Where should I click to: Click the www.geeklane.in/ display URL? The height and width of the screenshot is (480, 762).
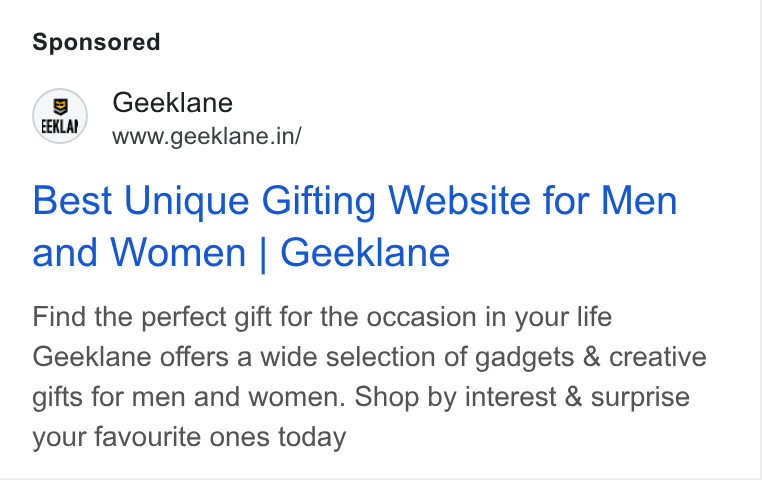coord(207,136)
